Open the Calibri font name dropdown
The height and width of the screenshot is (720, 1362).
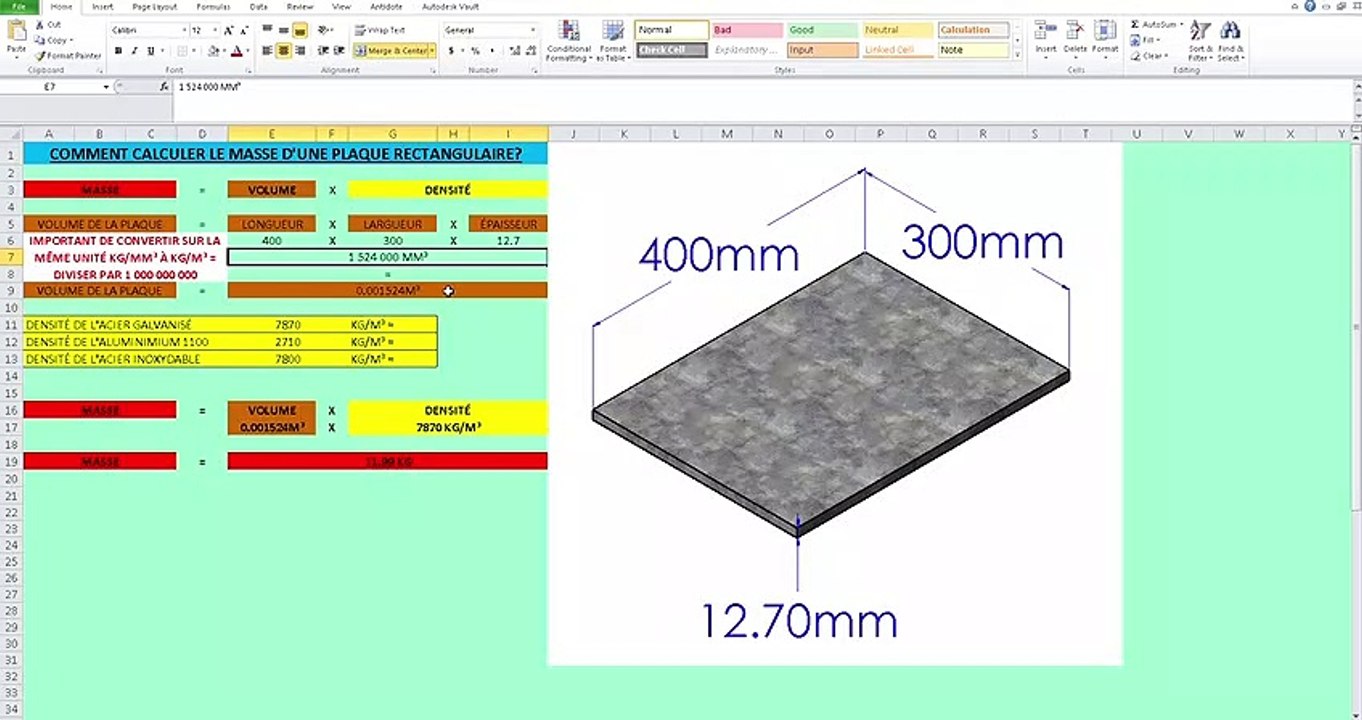point(184,31)
